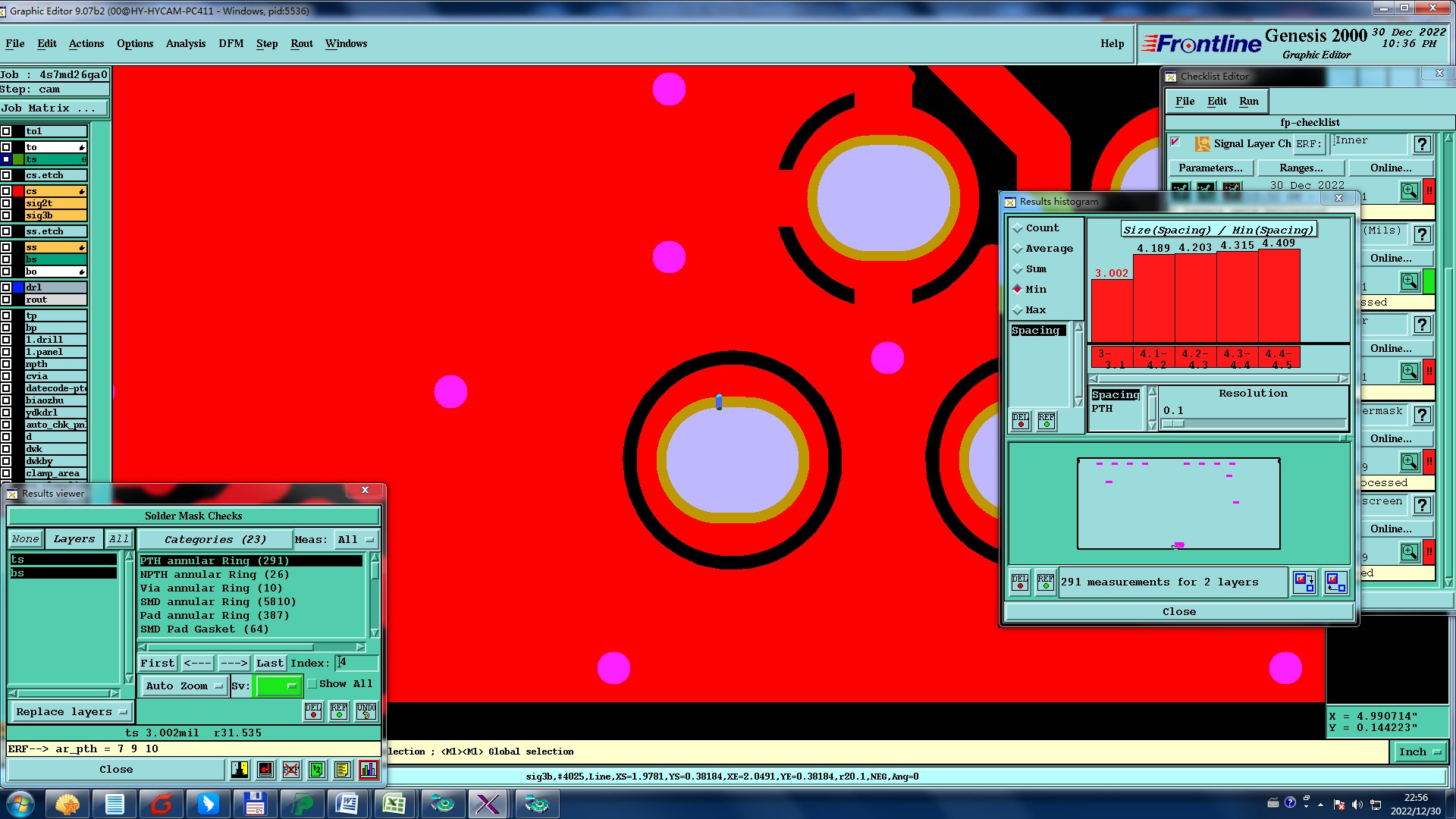Open the DFM menu

(231, 43)
